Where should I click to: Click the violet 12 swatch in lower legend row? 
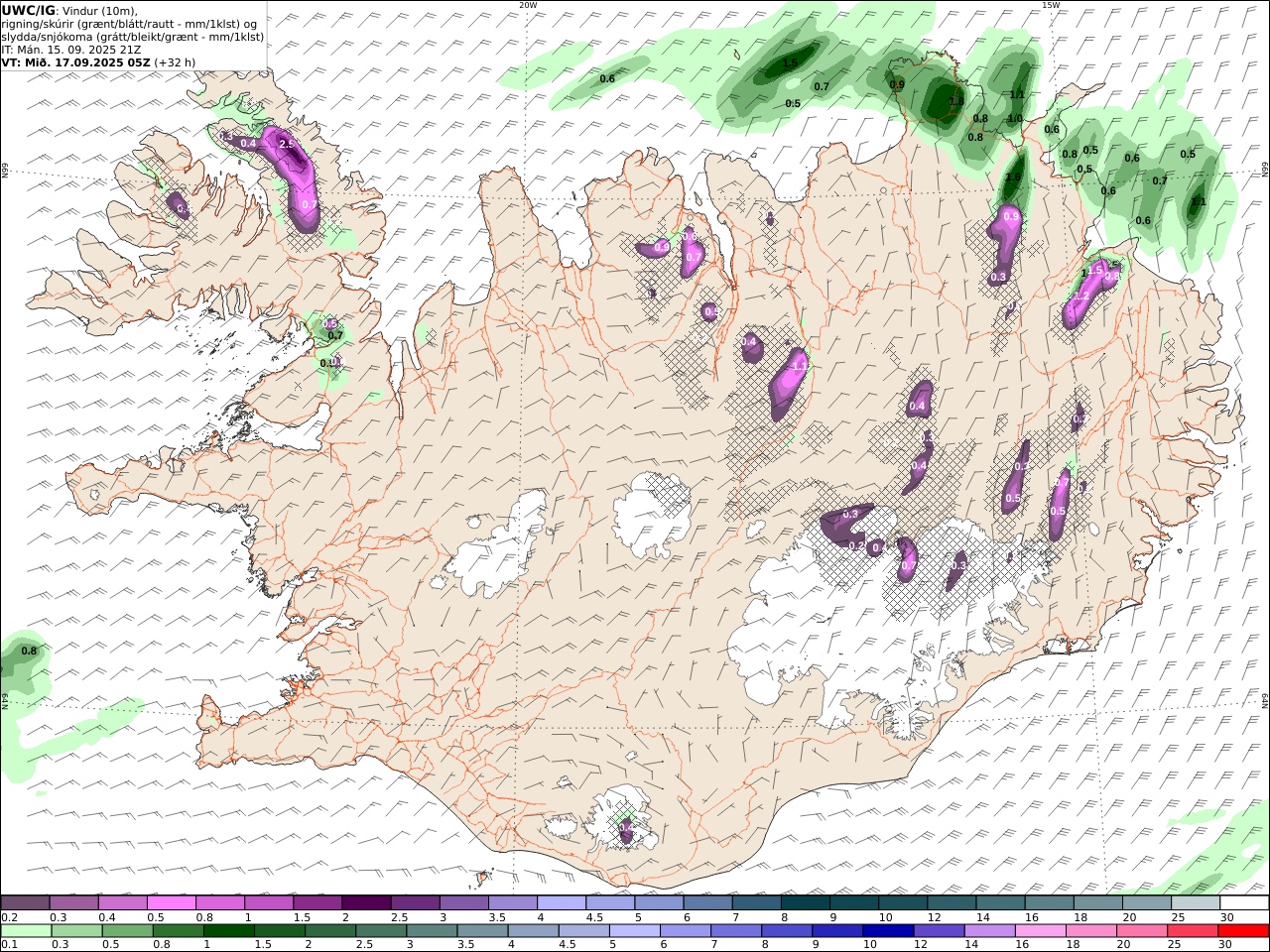(x=939, y=931)
